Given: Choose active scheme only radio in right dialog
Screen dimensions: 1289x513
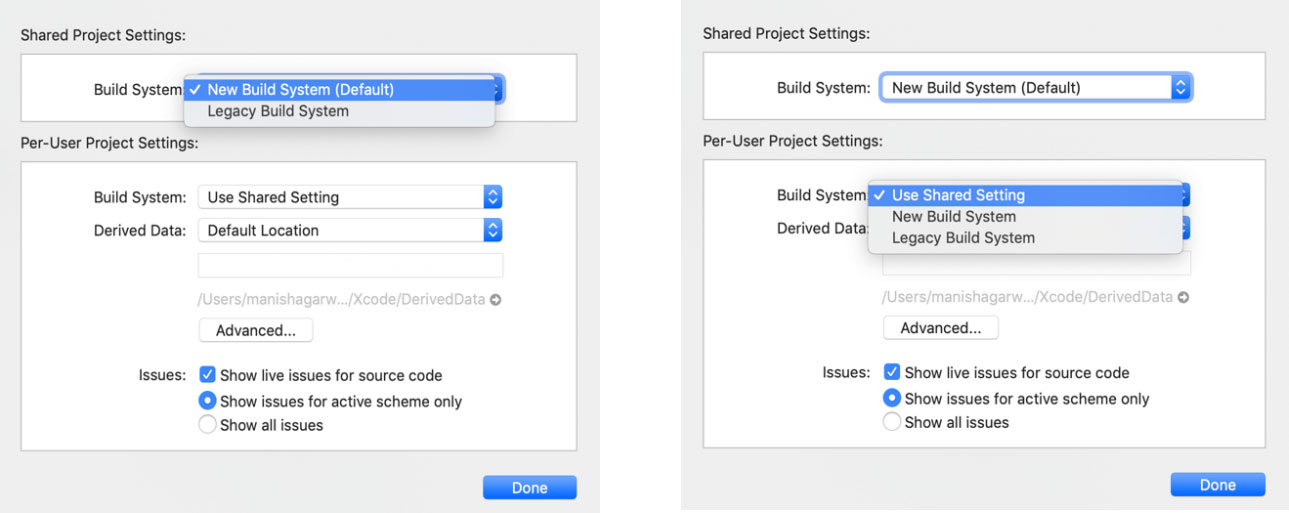Looking at the screenshot, I should coord(892,398).
